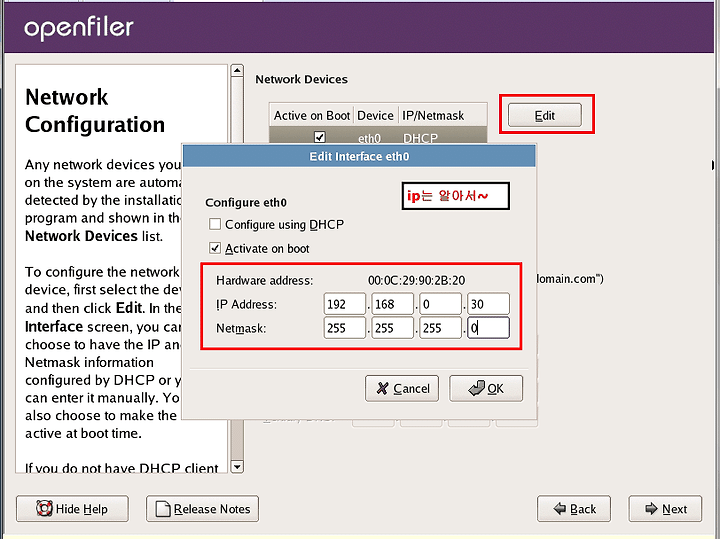Proceed with the Next button
Viewport: 720px width, 539px height.
665,509
